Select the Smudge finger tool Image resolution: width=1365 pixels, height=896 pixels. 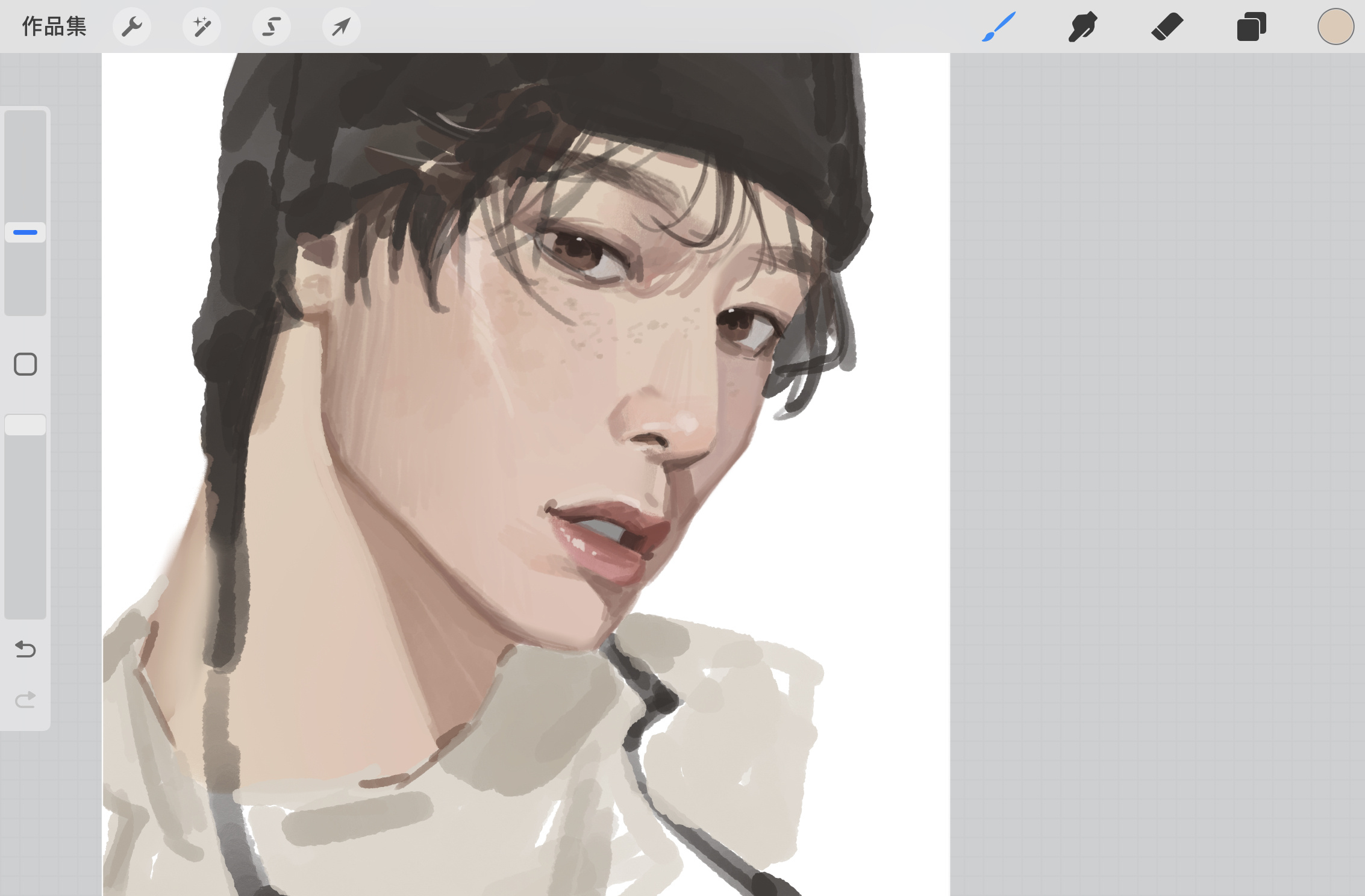[x=1082, y=26]
